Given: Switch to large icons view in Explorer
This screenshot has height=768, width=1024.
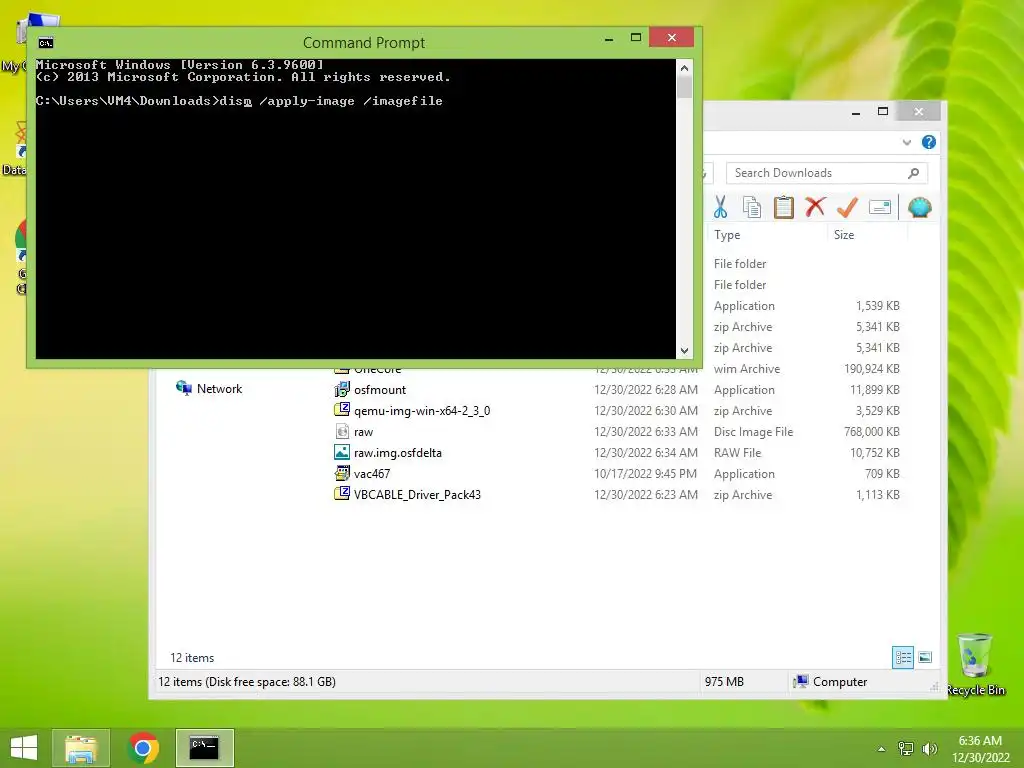Looking at the screenshot, I should point(925,657).
